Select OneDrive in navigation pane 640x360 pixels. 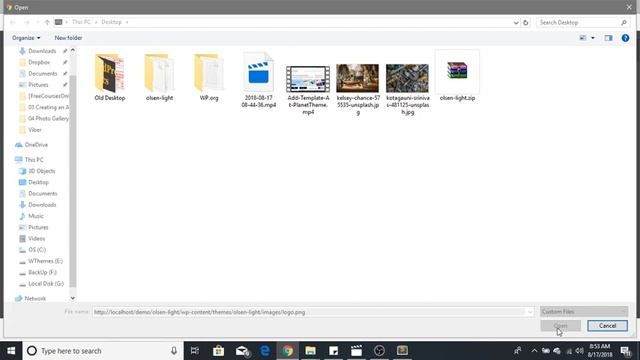(36, 145)
